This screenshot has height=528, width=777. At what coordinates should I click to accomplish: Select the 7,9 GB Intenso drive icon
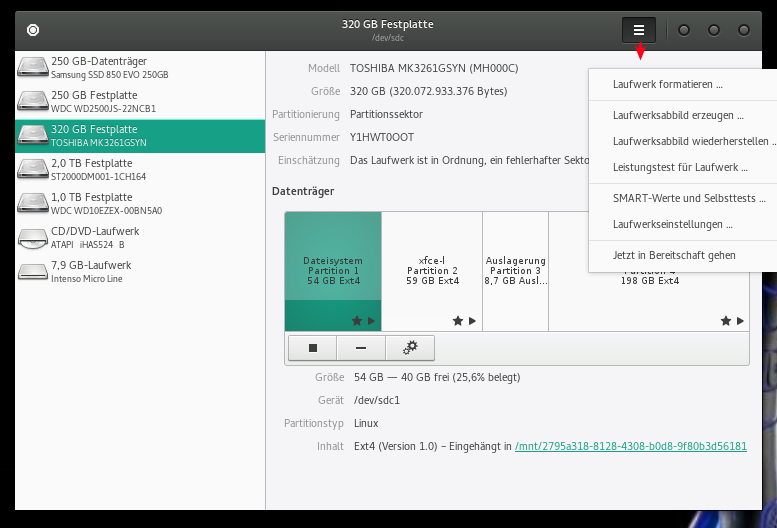tap(33, 271)
